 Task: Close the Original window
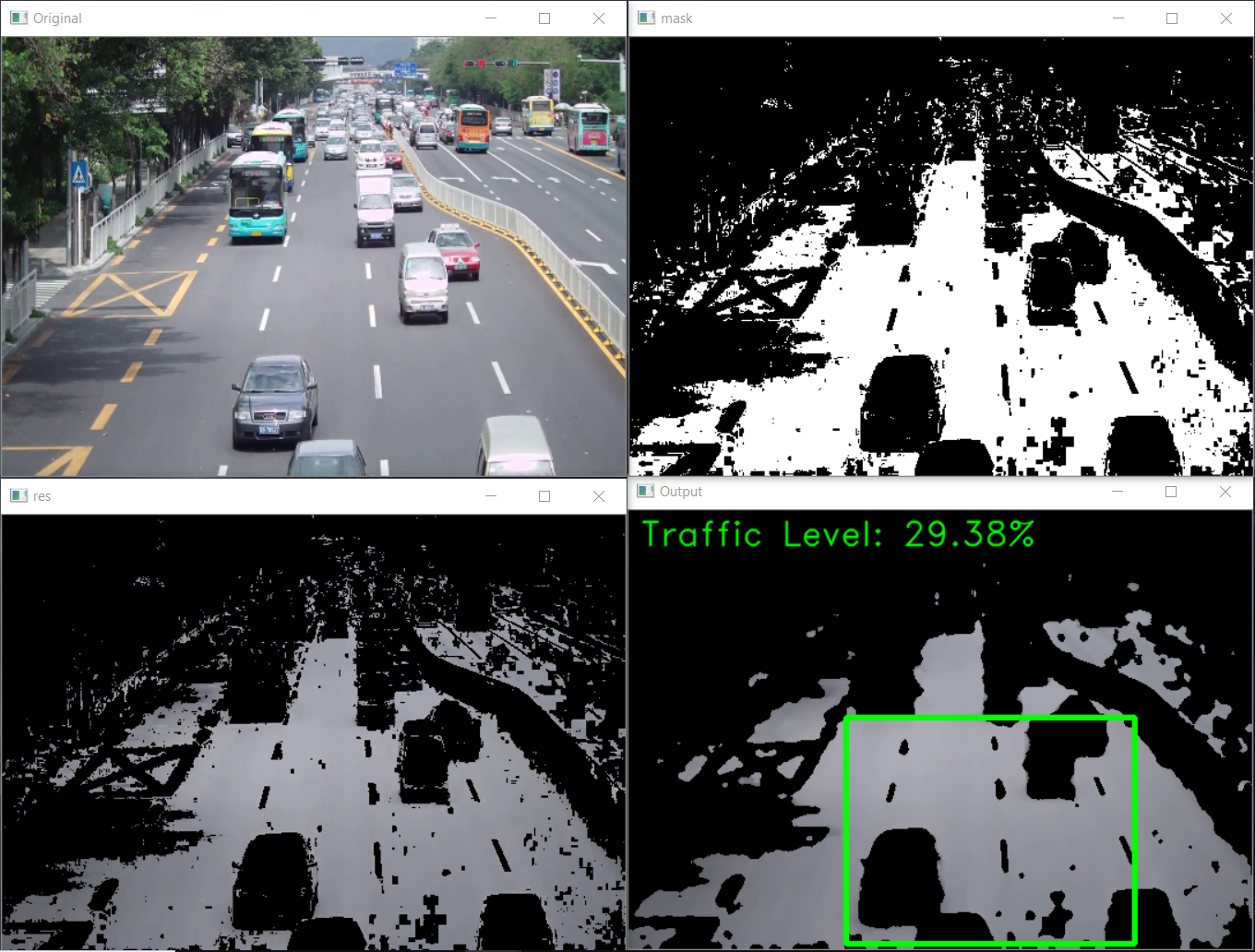coord(599,18)
